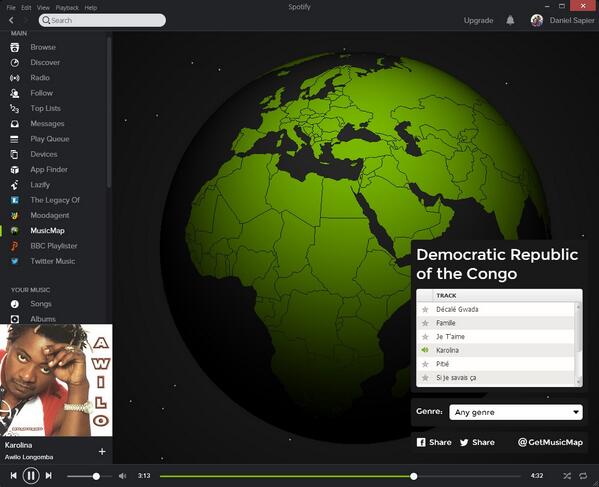Screen dimensions: 599x487
Task: Add Karolina with the plus icon
Action: [102, 451]
